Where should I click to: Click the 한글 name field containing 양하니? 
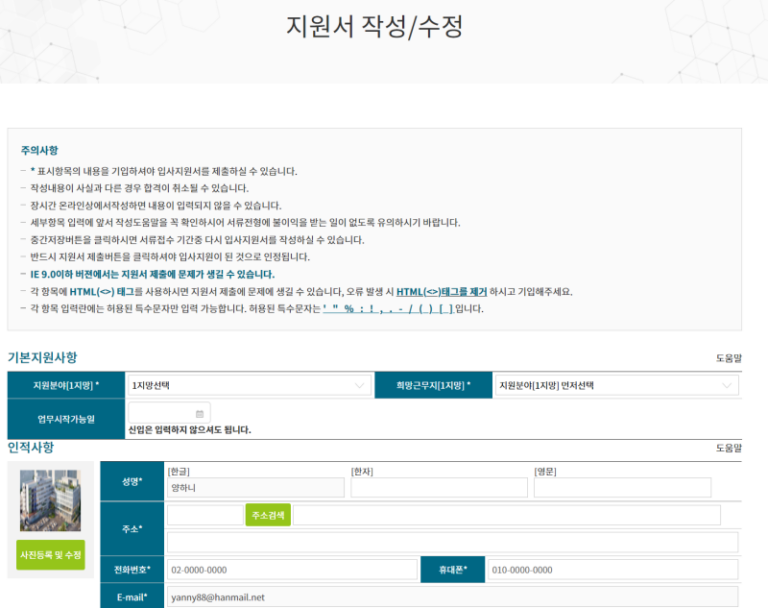255,488
